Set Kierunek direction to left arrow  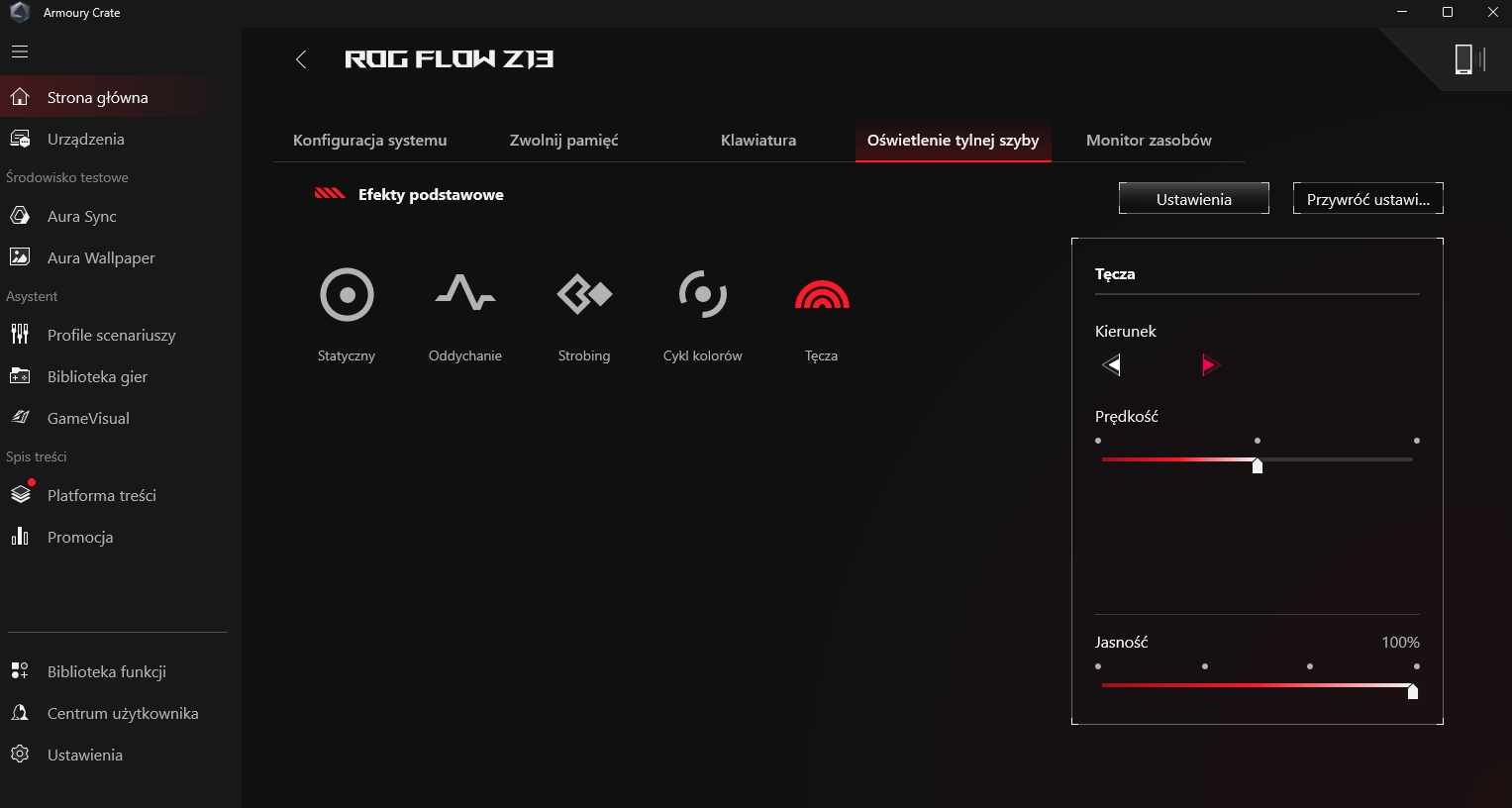pos(1111,365)
